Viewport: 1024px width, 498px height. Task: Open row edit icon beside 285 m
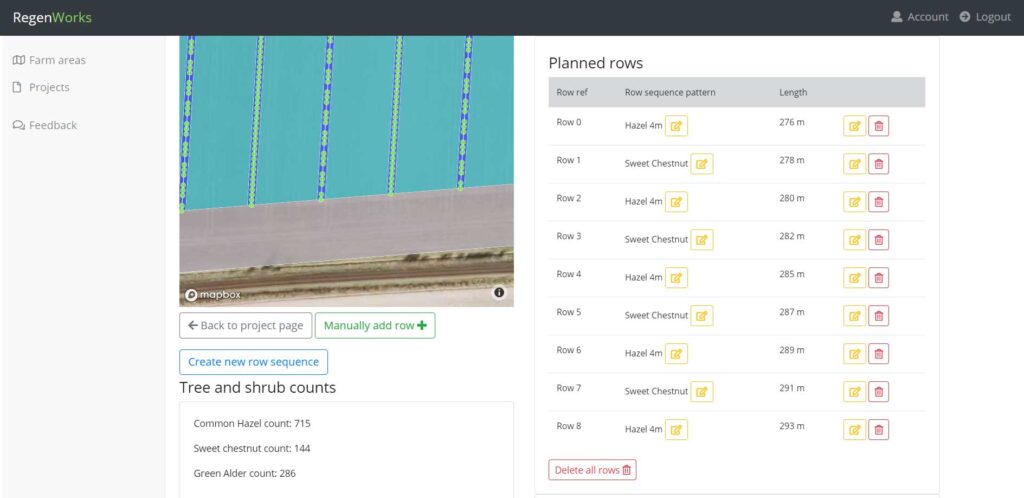(854, 277)
